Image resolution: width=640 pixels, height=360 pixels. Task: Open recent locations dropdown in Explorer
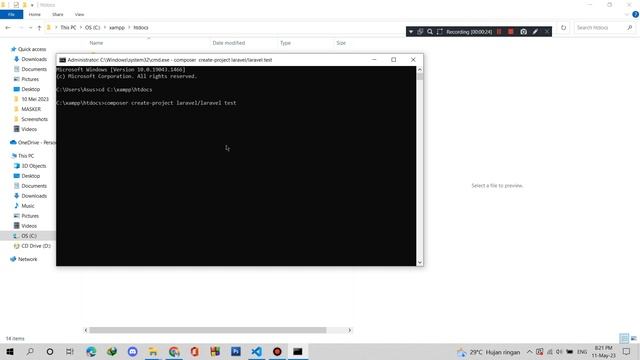[31, 28]
